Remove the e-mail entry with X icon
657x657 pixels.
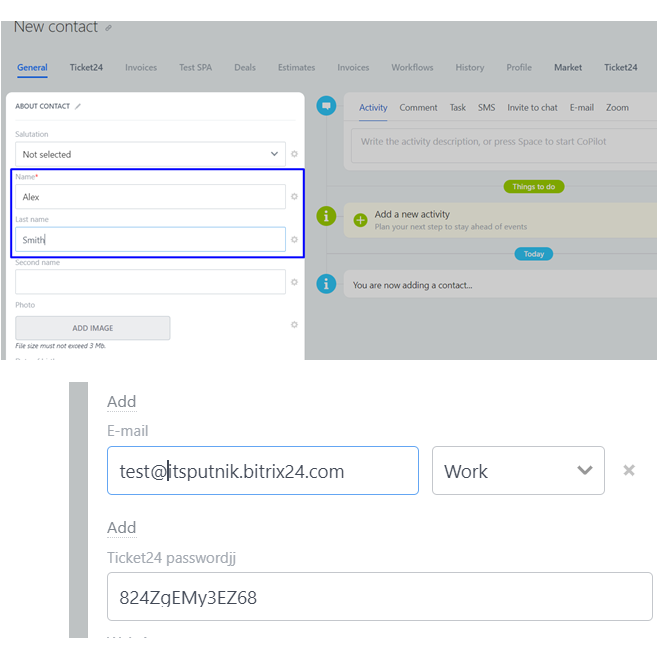point(629,470)
